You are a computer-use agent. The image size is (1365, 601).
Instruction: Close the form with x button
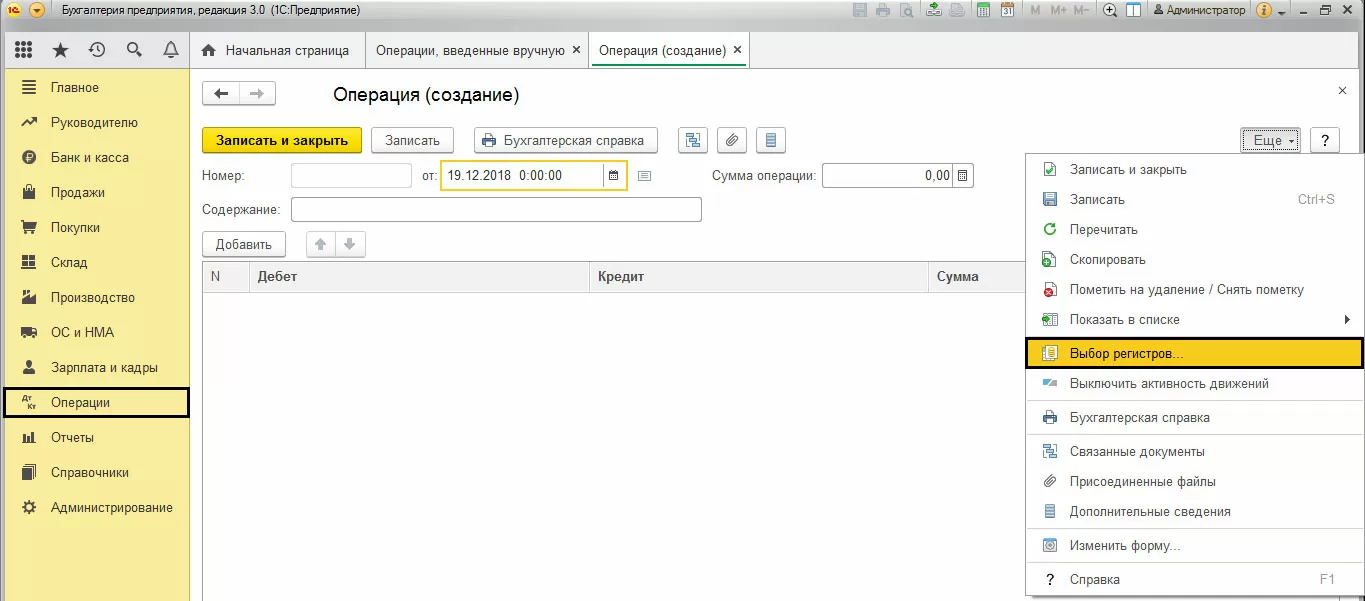pos(1342,91)
